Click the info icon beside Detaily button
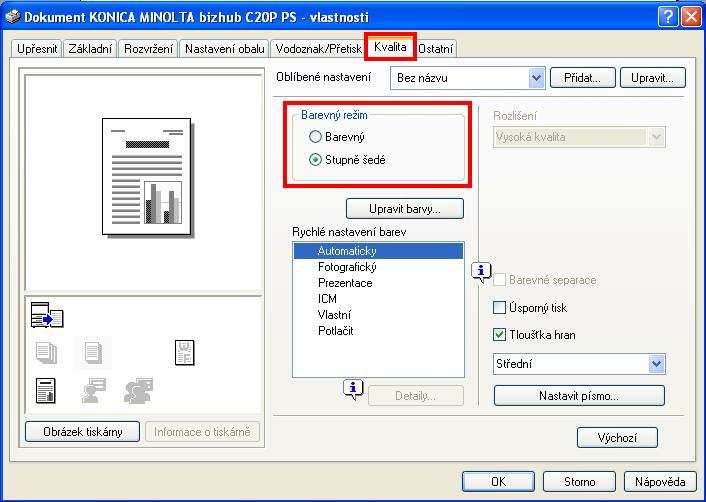The width and height of the screenshot is (706, 502). pyautogui.click(x=353, y=389)
